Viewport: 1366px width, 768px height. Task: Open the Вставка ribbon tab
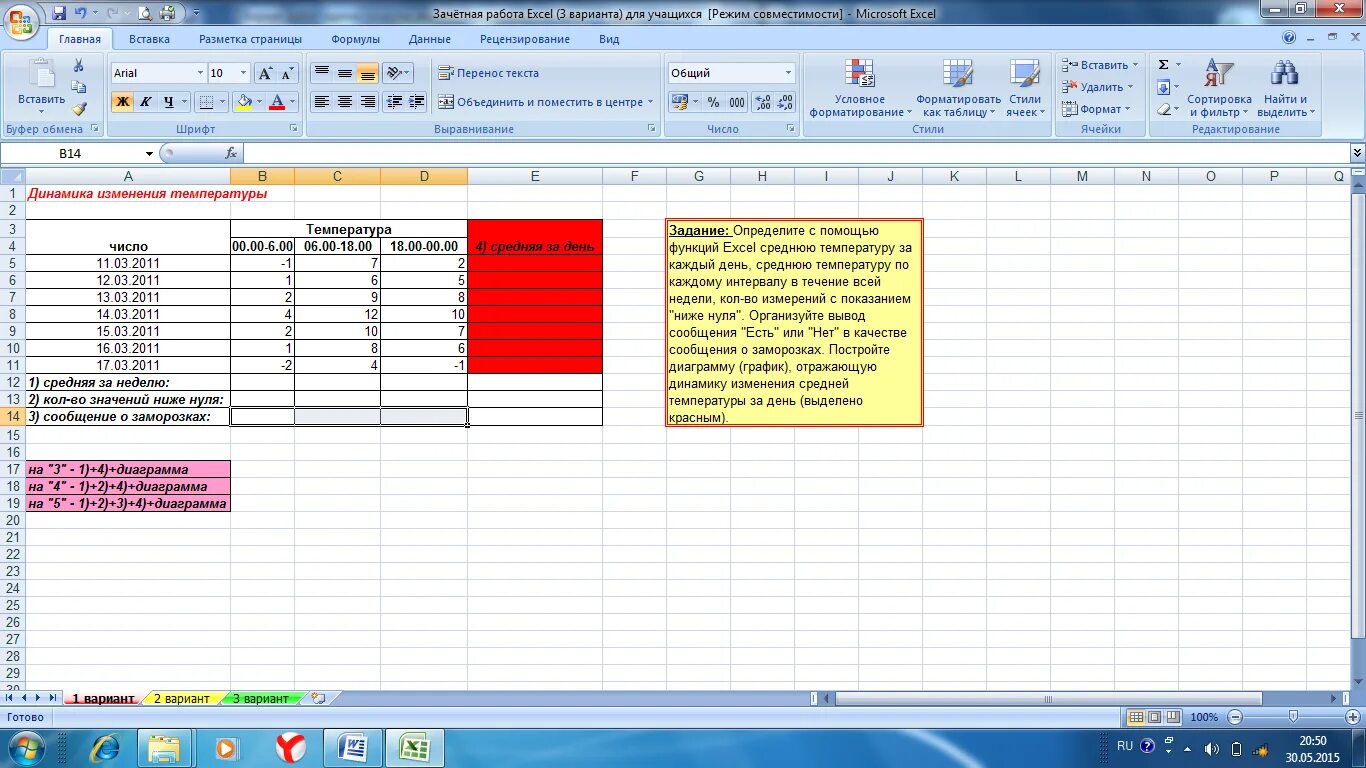tap(149, 39)
